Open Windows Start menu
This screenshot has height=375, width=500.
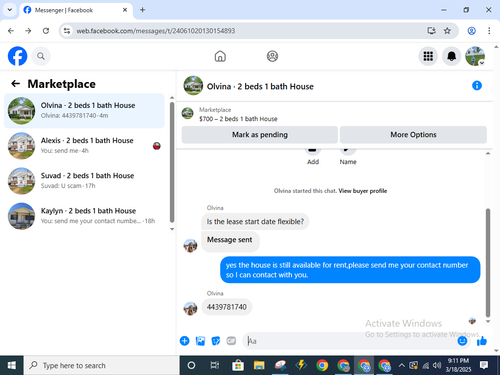tap(12, 365)
